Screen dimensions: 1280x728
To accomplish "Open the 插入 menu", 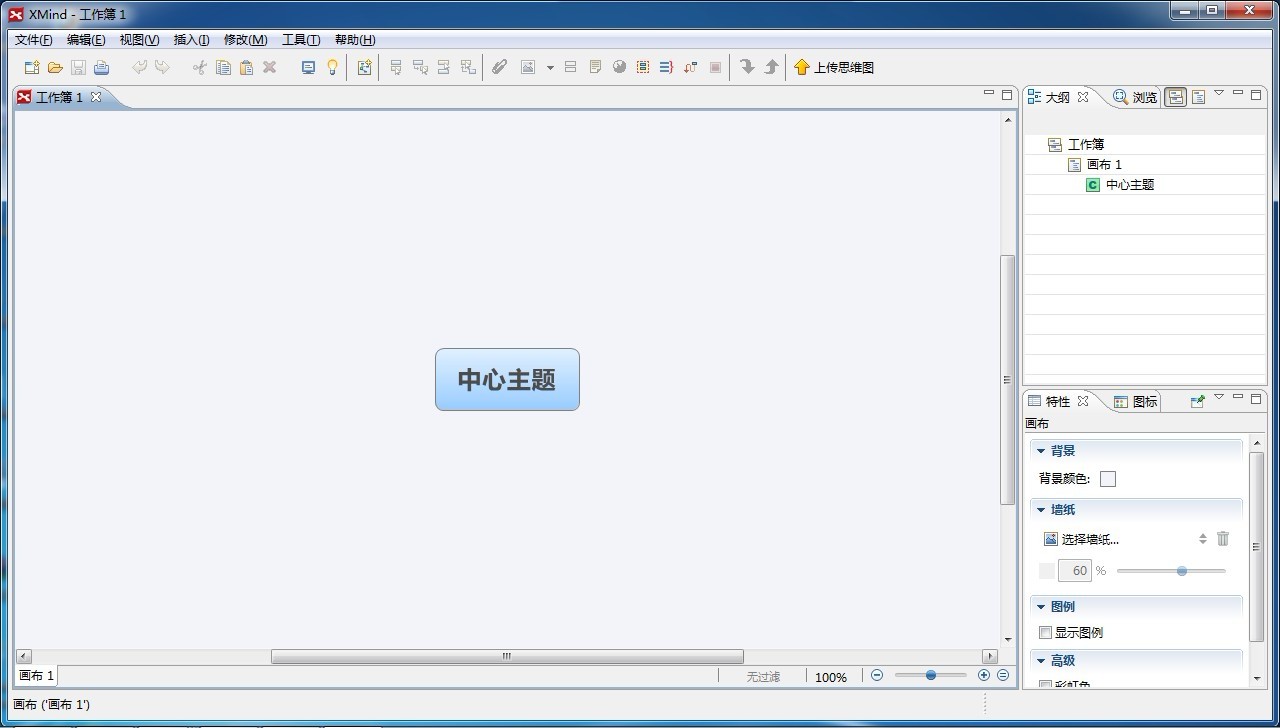I will [x=191, y=40].
